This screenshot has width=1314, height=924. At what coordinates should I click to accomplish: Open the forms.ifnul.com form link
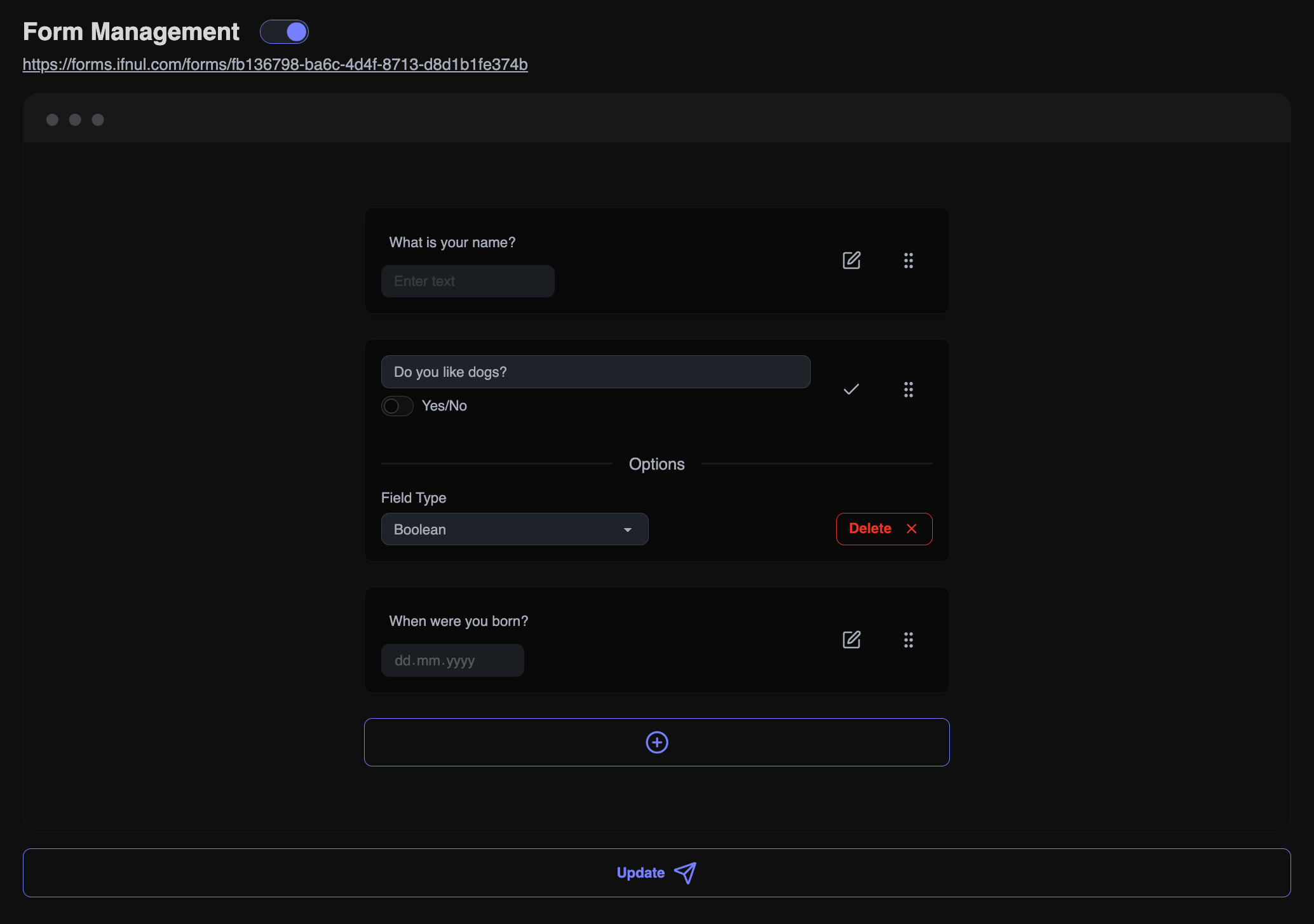pos(275,64)
